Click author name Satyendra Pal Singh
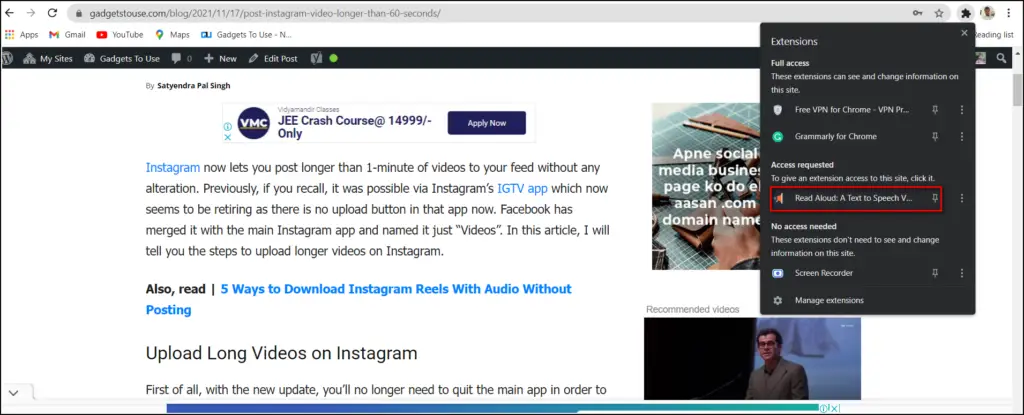This screenshot has height=415, width=1024. point(193,86)
